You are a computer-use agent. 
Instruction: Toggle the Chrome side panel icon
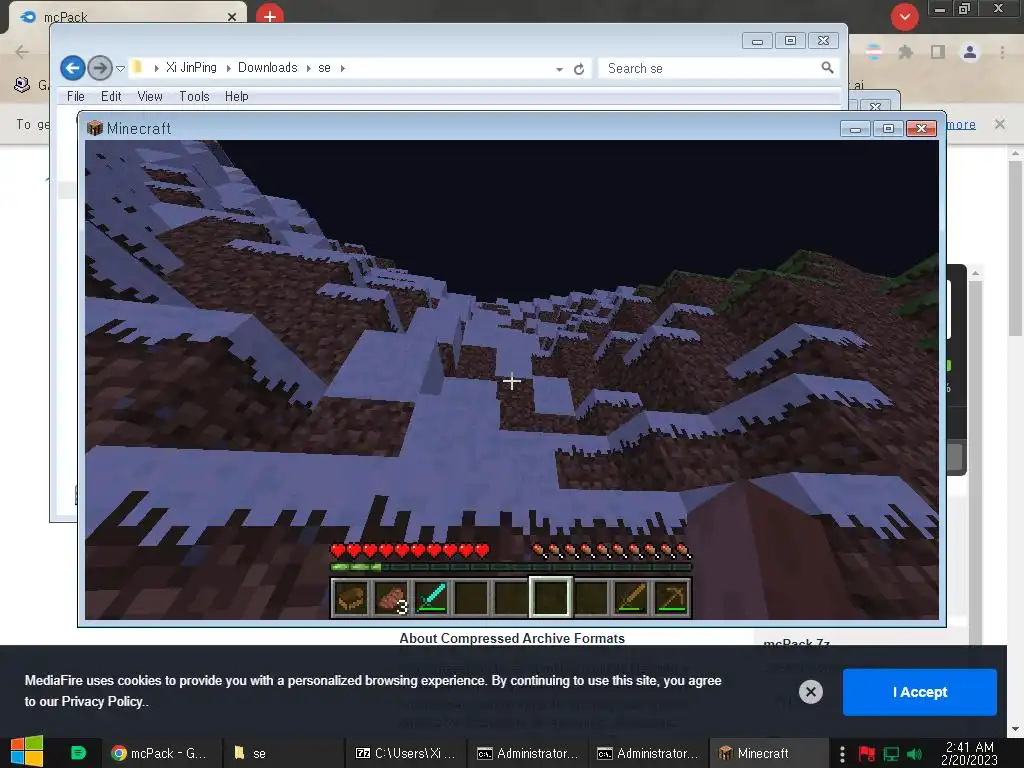(938, 52)
